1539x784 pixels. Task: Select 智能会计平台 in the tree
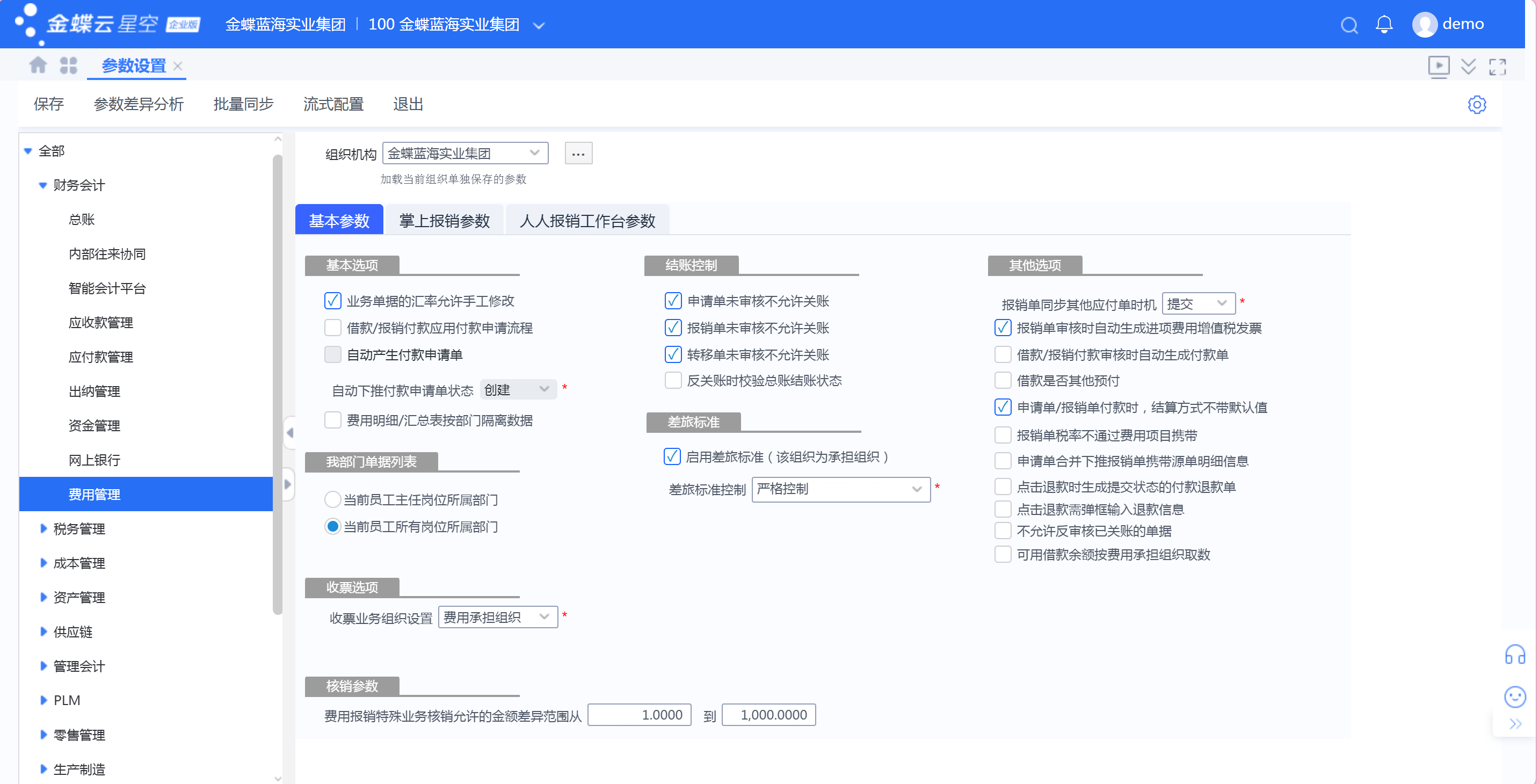click(x=107, y=288)
